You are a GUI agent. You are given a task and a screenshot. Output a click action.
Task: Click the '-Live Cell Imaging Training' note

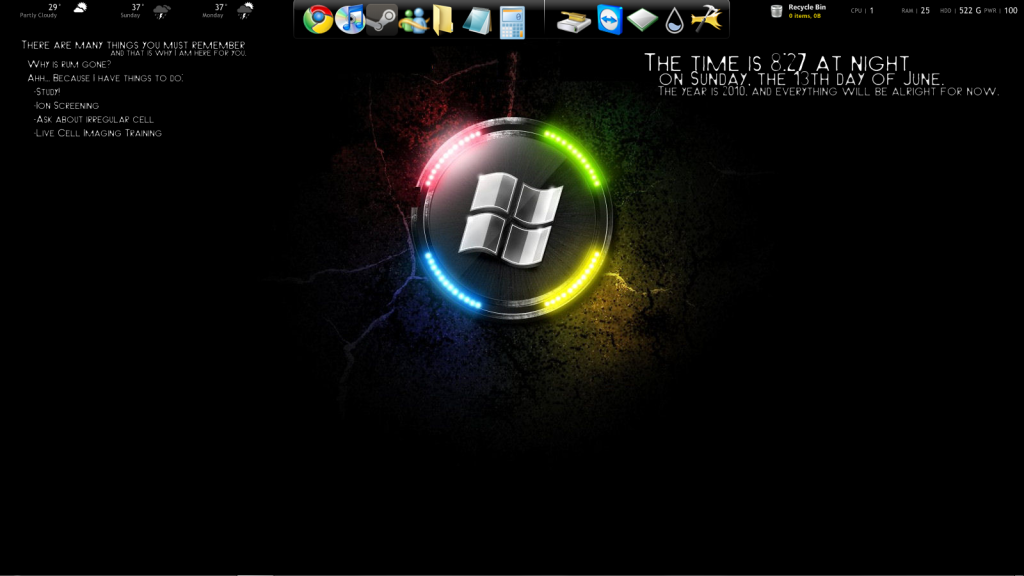(x=97, y=133)
